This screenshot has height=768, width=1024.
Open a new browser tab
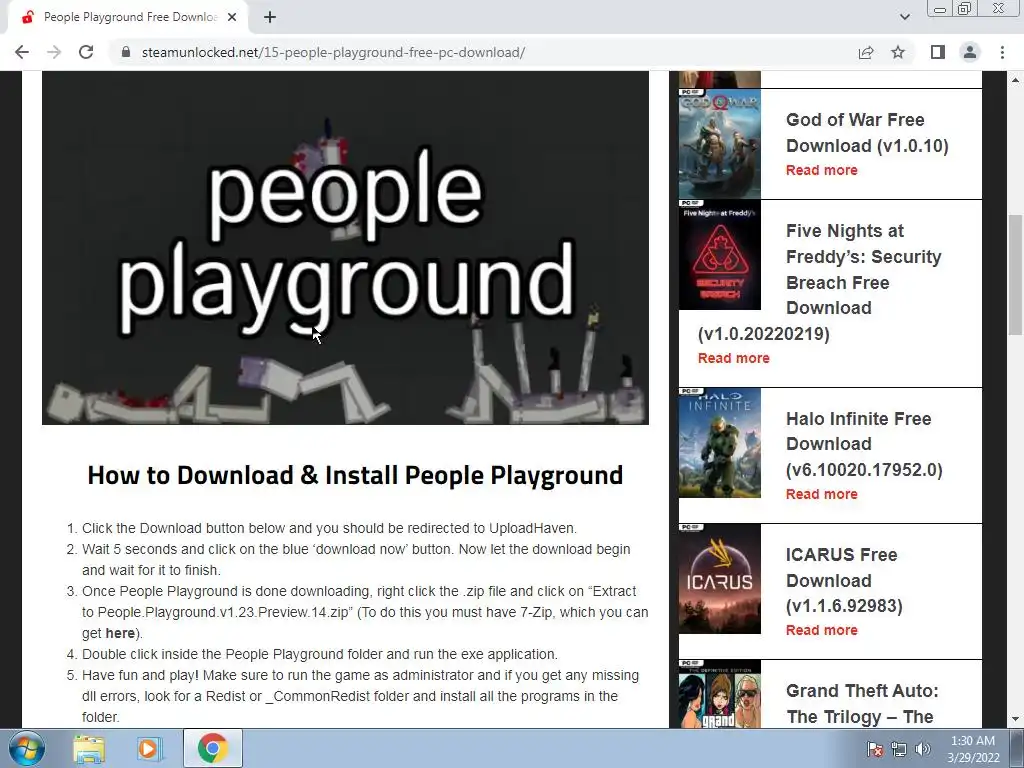(x=270, y=18)
